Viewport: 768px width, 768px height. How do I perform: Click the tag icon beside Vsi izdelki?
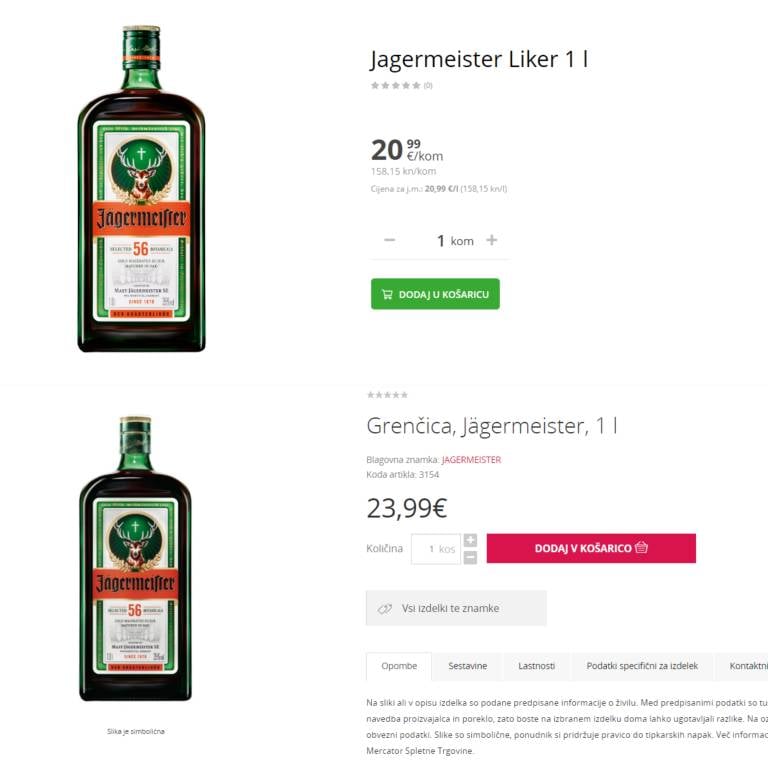pyautogui.click(x=384, y=609)
